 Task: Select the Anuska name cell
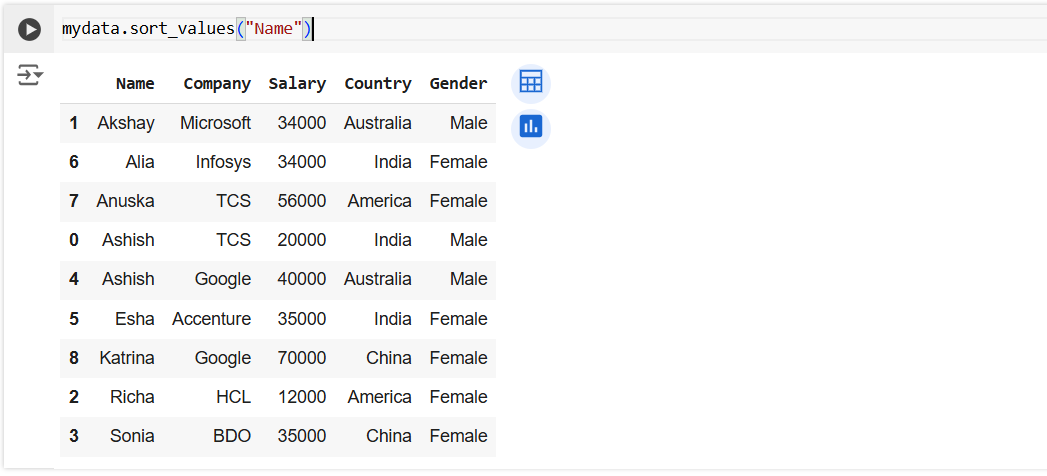126,201
